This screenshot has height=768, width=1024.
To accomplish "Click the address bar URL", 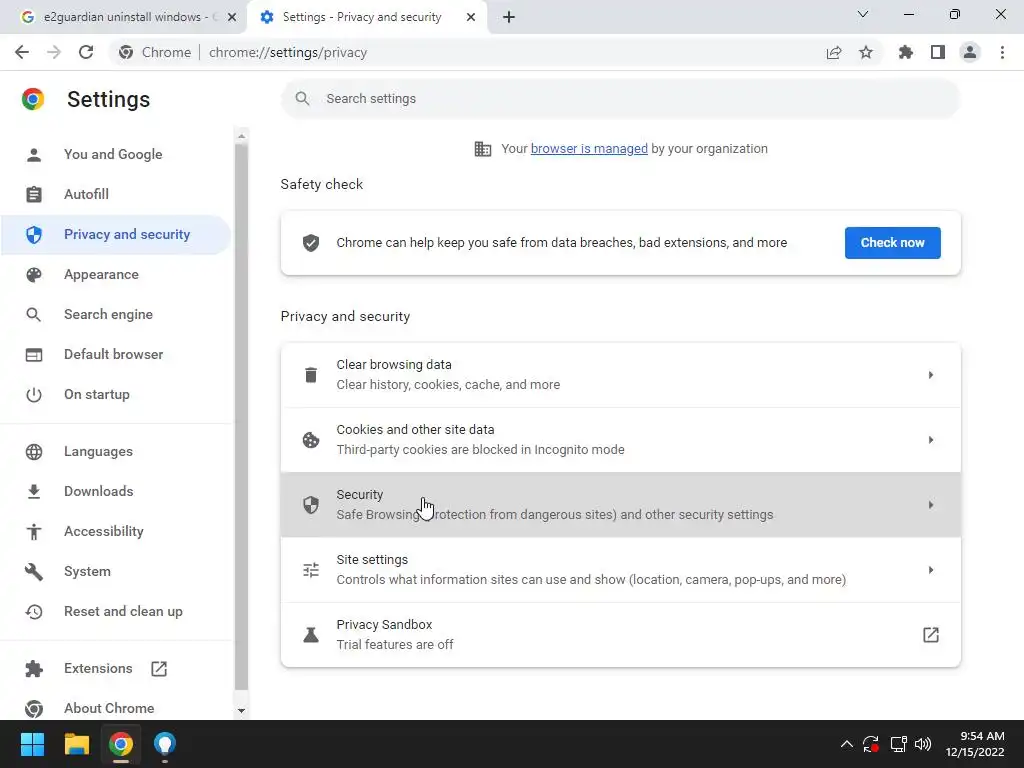I will click(x=288, y=52).
